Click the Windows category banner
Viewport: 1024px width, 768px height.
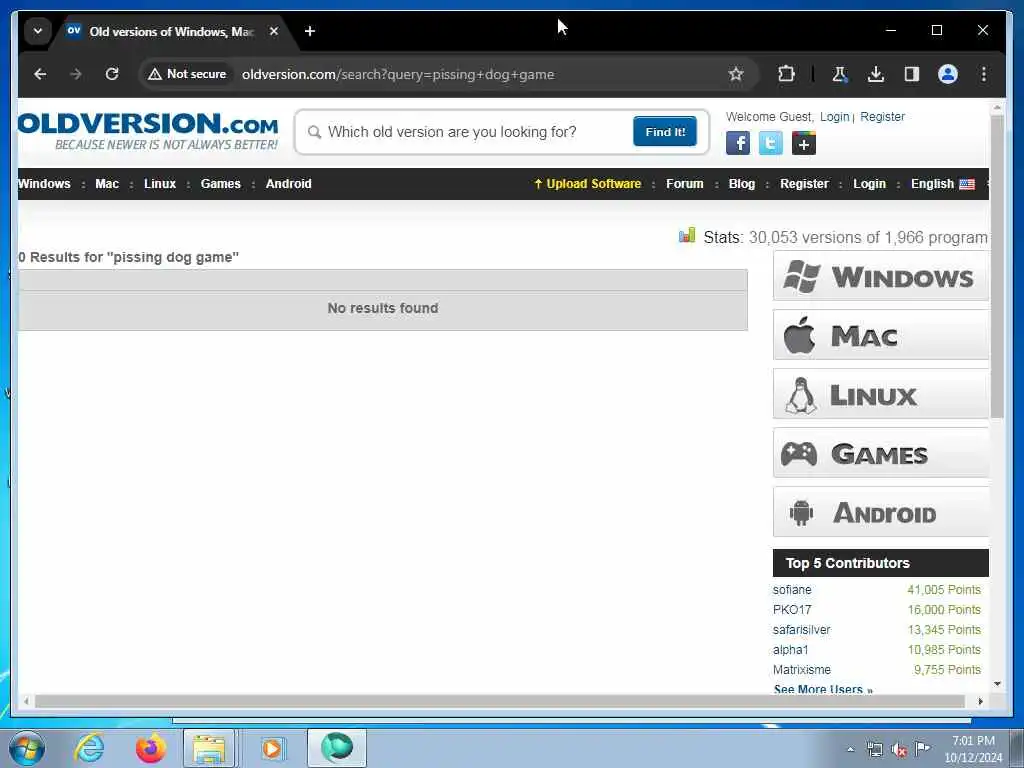[x=880, y=276]
